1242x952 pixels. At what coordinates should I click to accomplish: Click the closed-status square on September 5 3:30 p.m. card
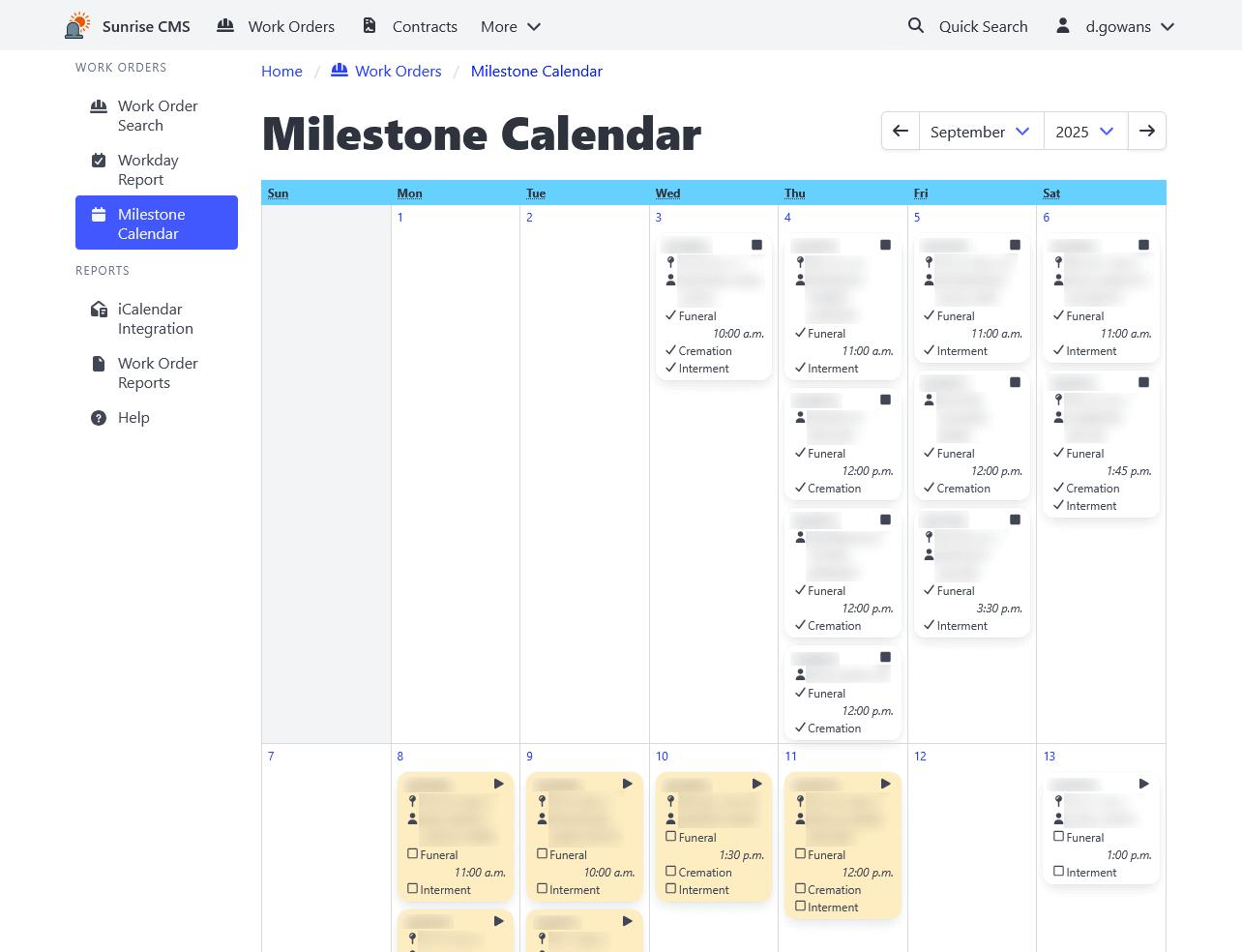pyautogui.click(x=1015, y=520)
